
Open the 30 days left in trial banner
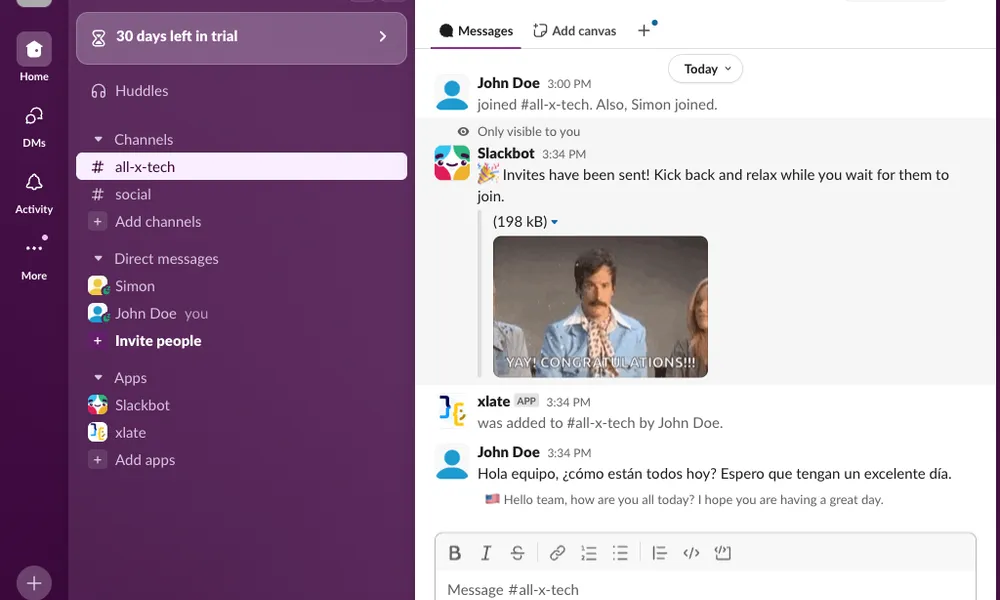(x=241, y=38)
